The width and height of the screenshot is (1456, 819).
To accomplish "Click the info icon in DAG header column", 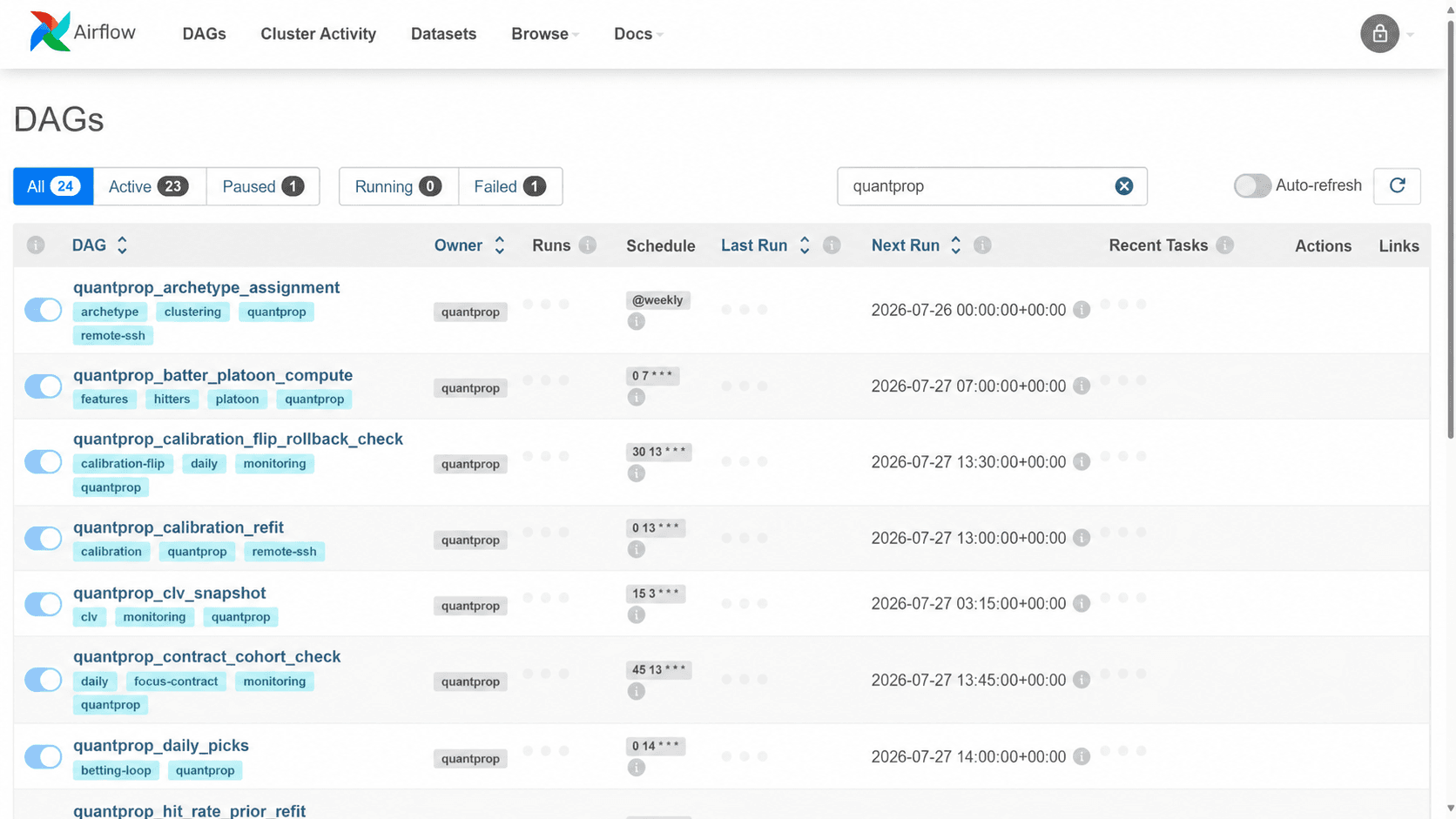I will coord(36,245).
